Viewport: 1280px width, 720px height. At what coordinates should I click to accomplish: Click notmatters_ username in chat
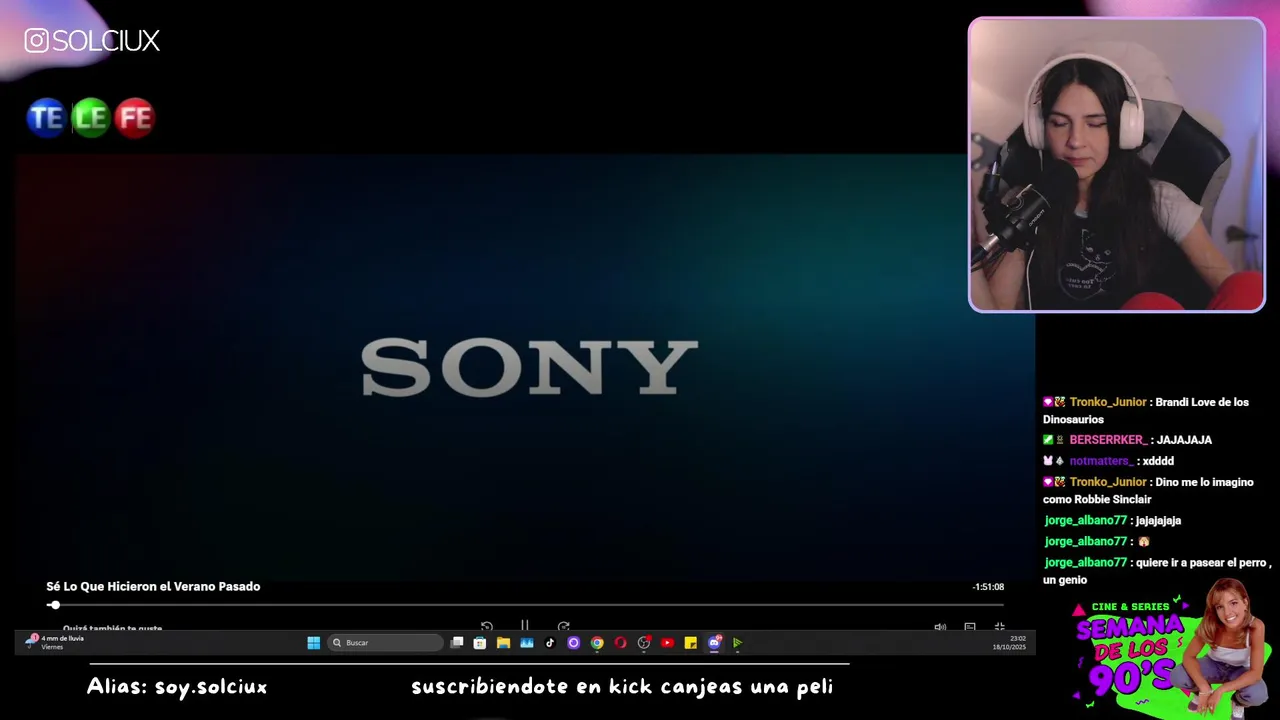coord(1101,461)
